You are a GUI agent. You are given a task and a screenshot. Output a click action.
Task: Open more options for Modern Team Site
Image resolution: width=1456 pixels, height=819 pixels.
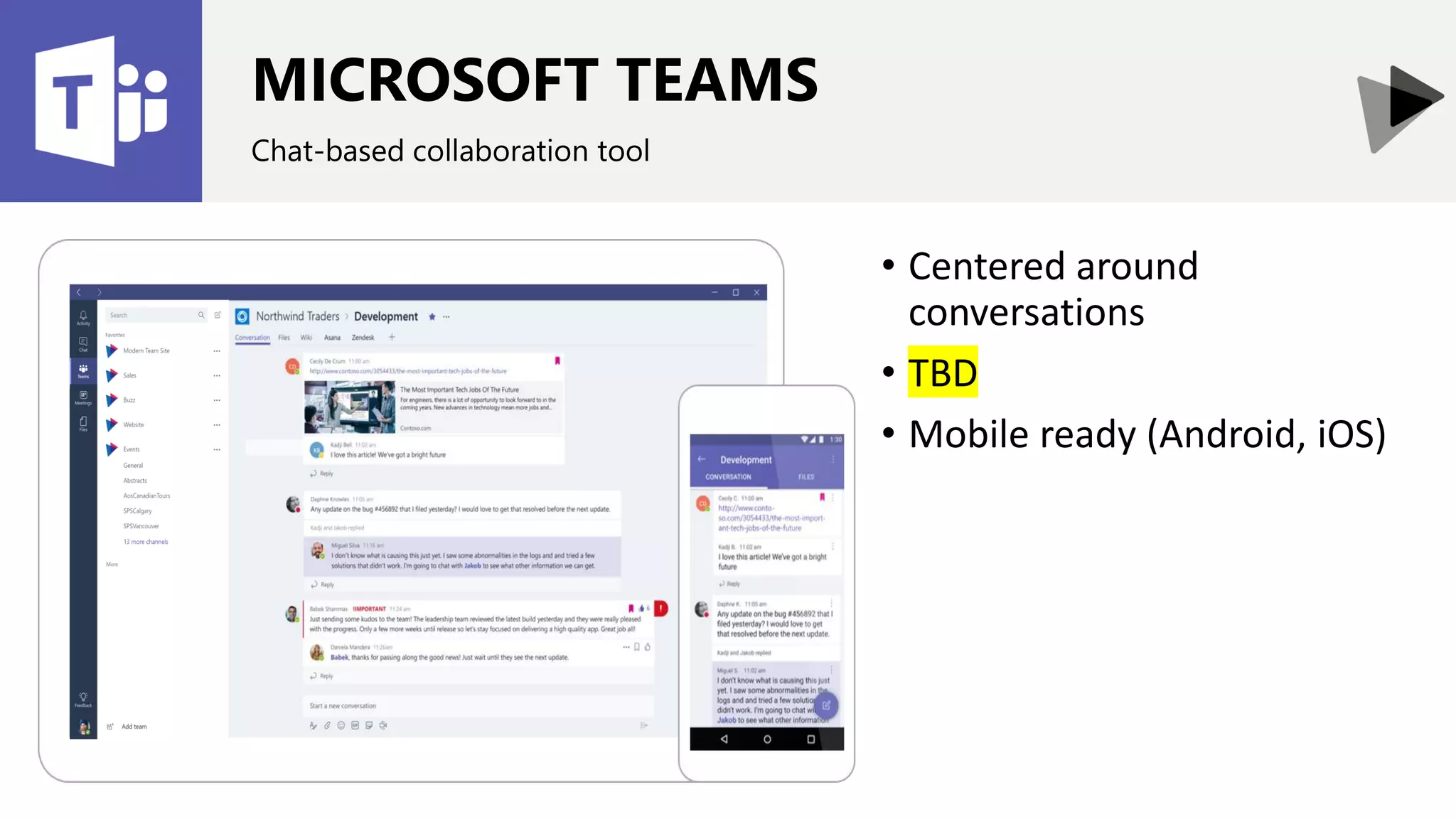point(217,351)
